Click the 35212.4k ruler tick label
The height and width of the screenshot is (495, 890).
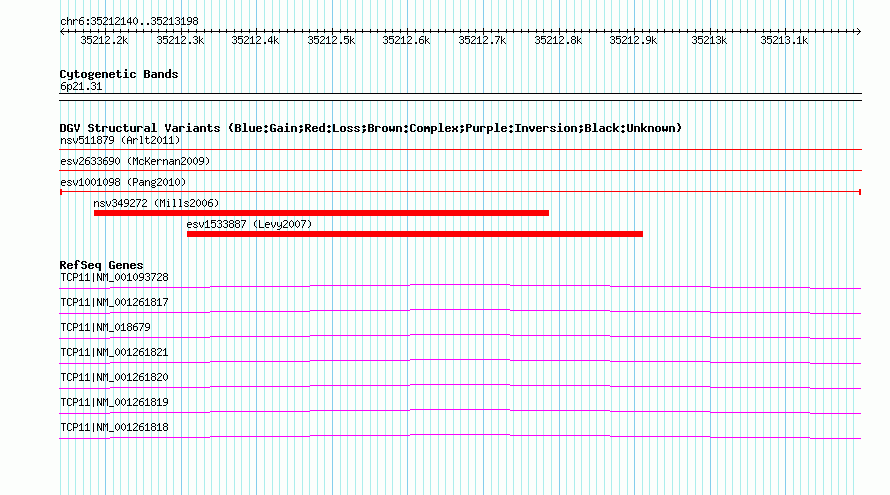(255, 40)
